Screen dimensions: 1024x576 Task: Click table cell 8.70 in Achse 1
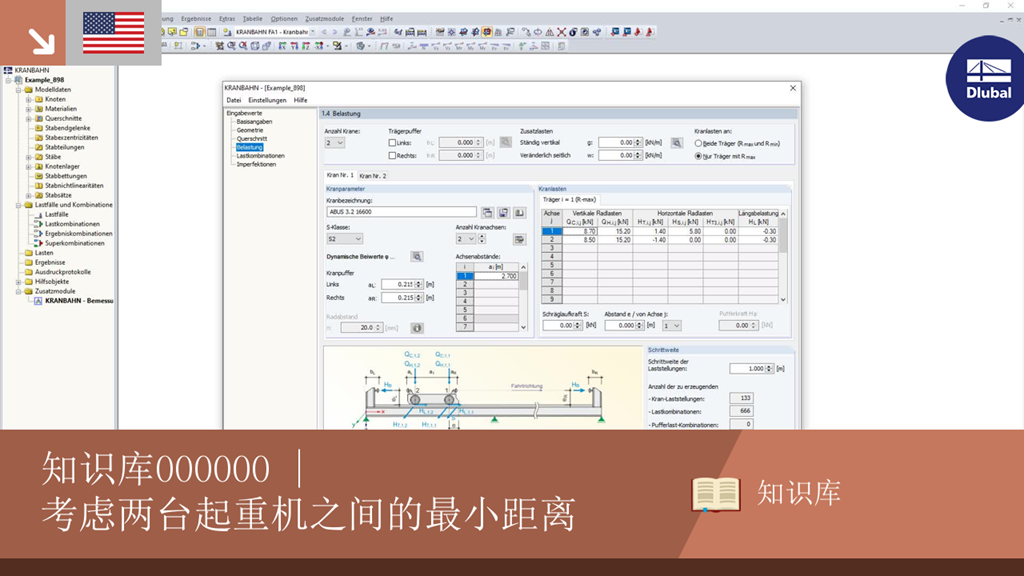[x=579, y=231]
